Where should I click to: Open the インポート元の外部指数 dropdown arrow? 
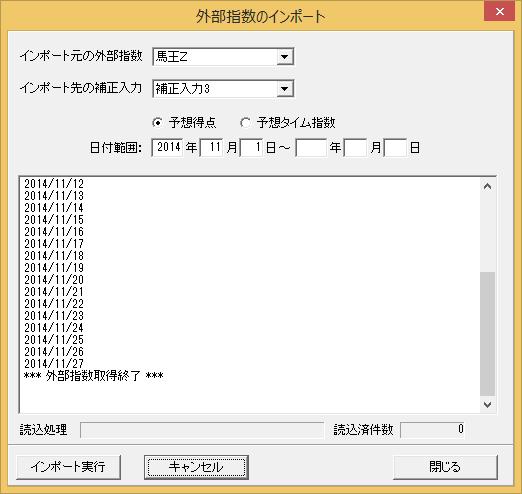[x=284, y=57]
